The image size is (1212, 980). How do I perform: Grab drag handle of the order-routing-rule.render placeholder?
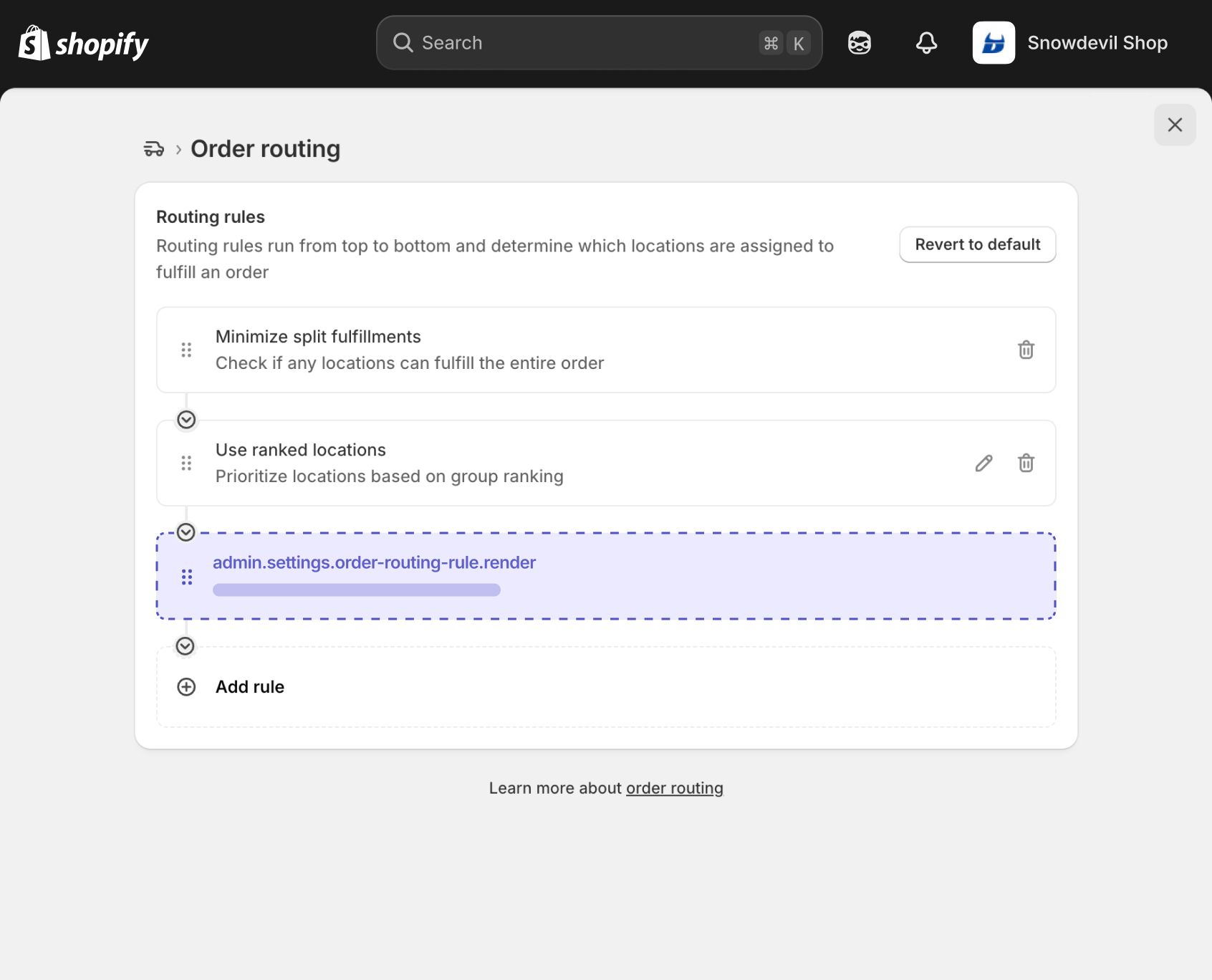tap(187, 577)
